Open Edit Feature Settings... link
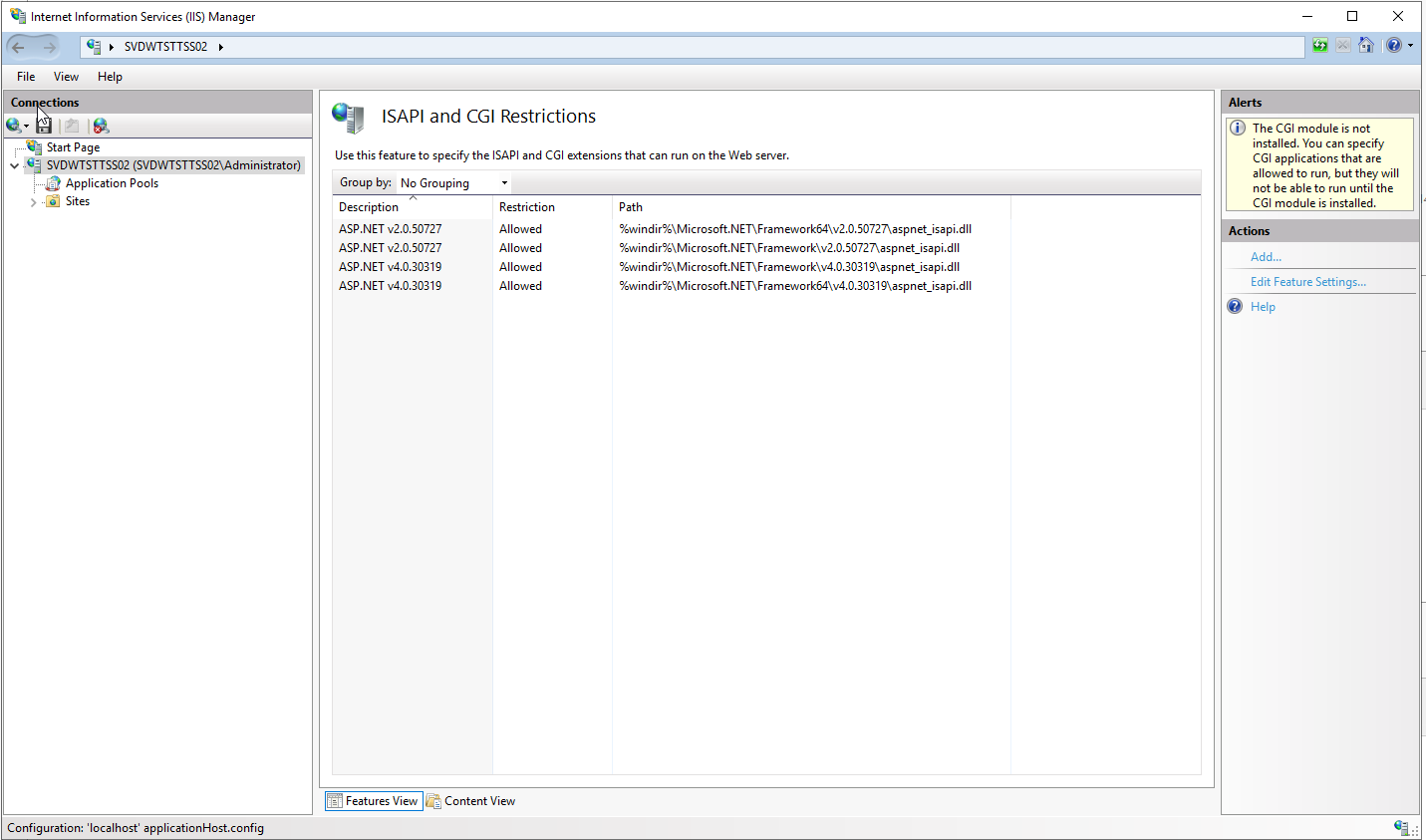Viewport: 1426px width, 840px height. click(x=1308, y=282)
